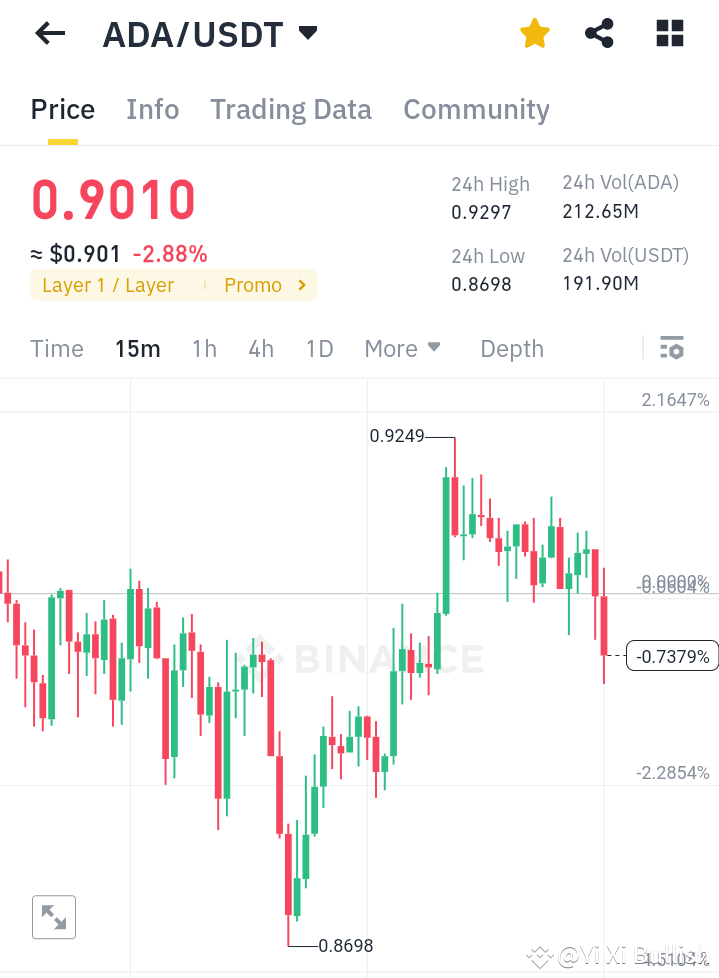Screen dimensions: 719x978
Task: Enable the 4h interval view
Action: pos(261,348)
